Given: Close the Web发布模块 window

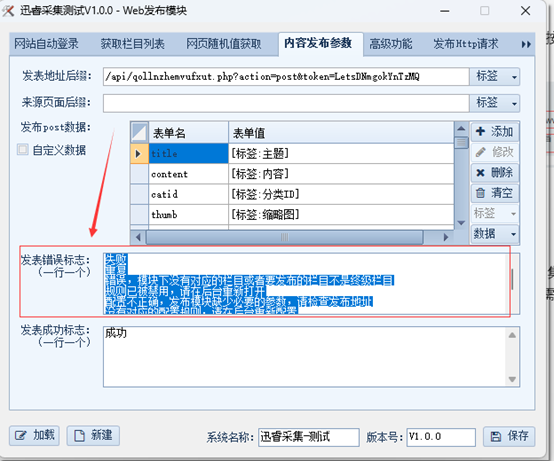Looking at the screenshot, I should 525,11.
